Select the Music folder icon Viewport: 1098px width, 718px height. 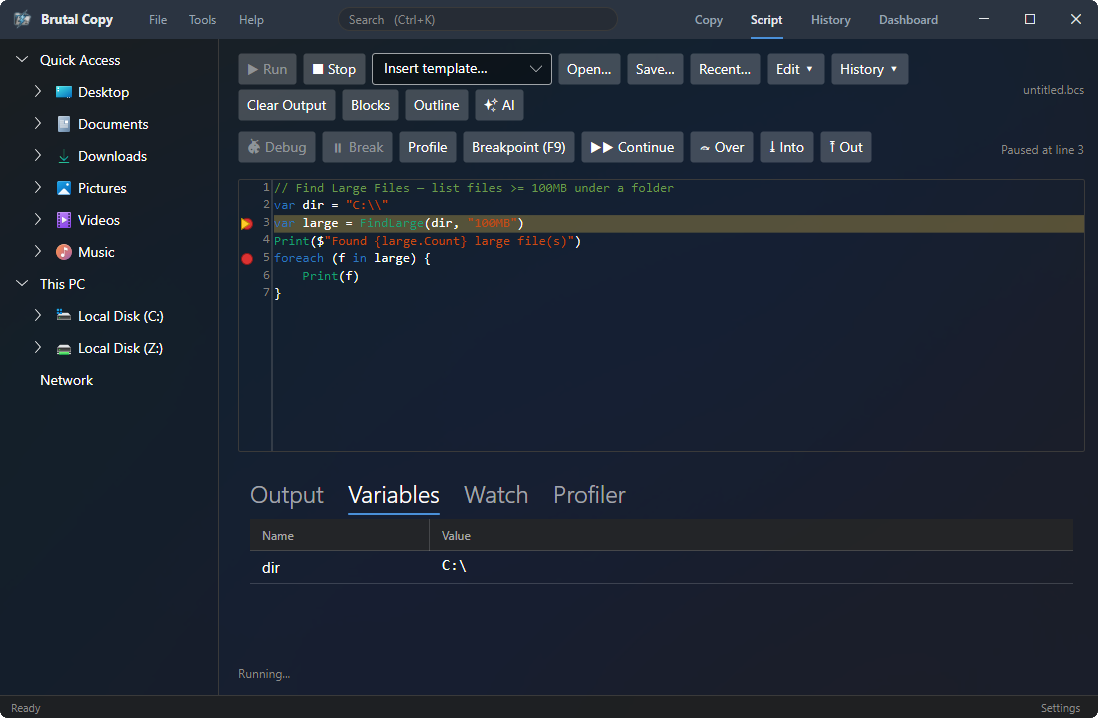pyautogui.click(x=64, y=252)
